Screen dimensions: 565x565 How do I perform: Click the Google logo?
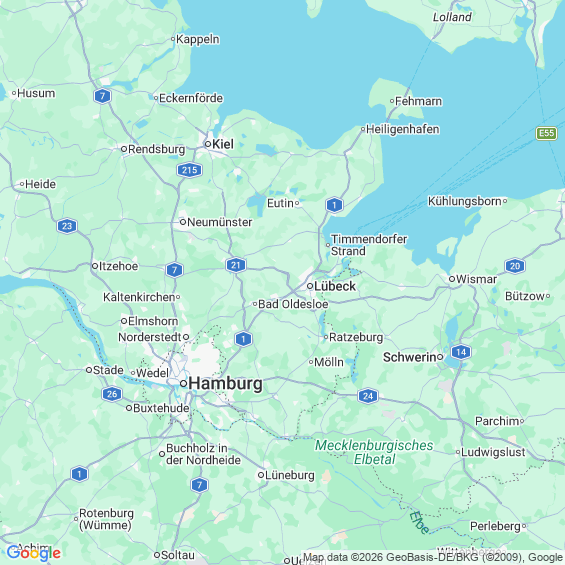point(34,553)
